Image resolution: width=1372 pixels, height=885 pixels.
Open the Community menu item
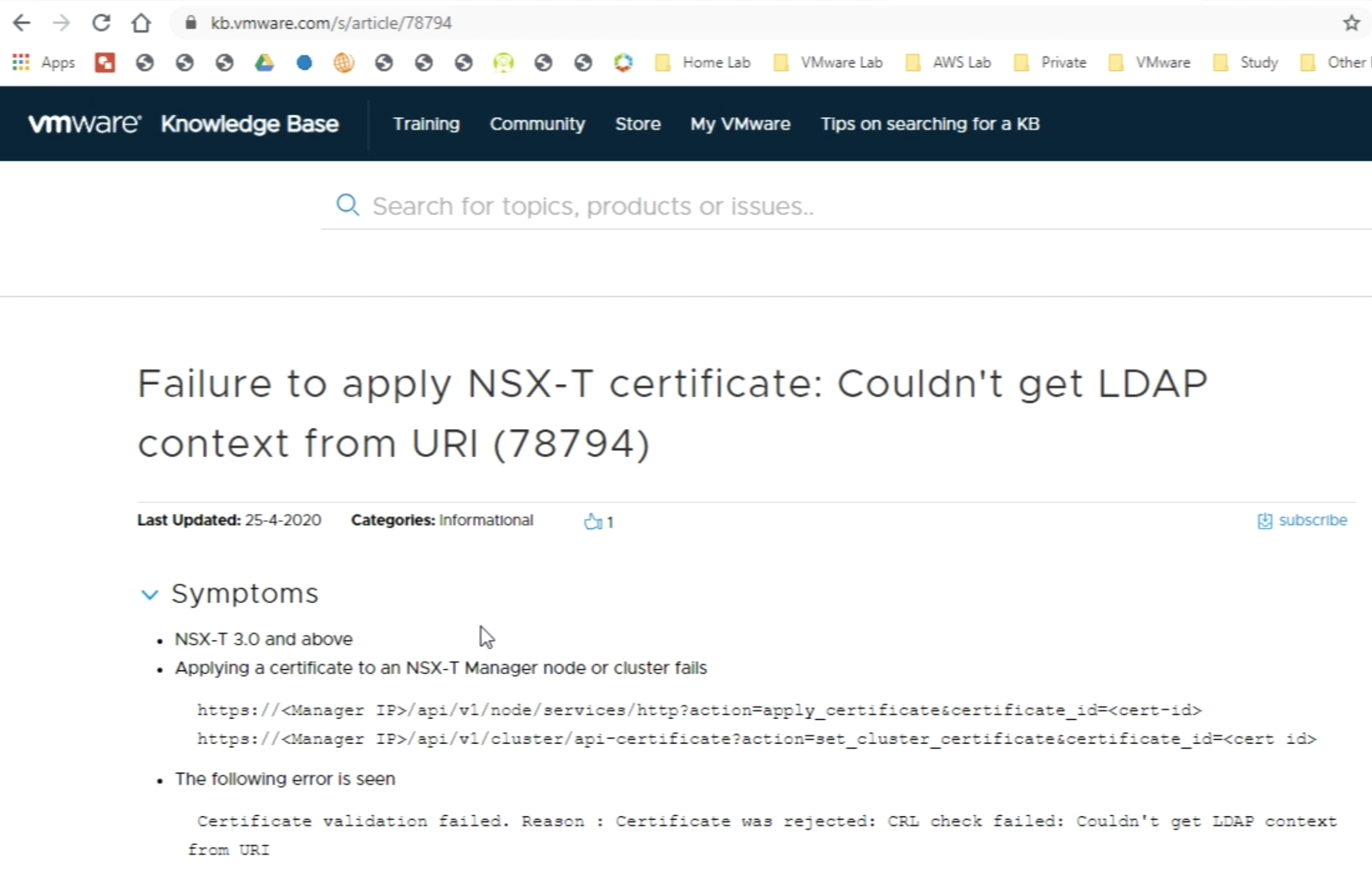537,124
